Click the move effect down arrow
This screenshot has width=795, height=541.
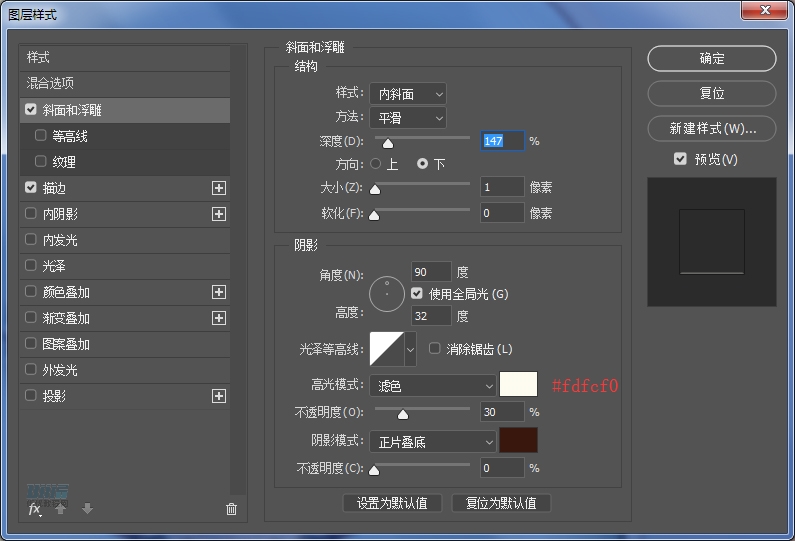coord(87,509)
